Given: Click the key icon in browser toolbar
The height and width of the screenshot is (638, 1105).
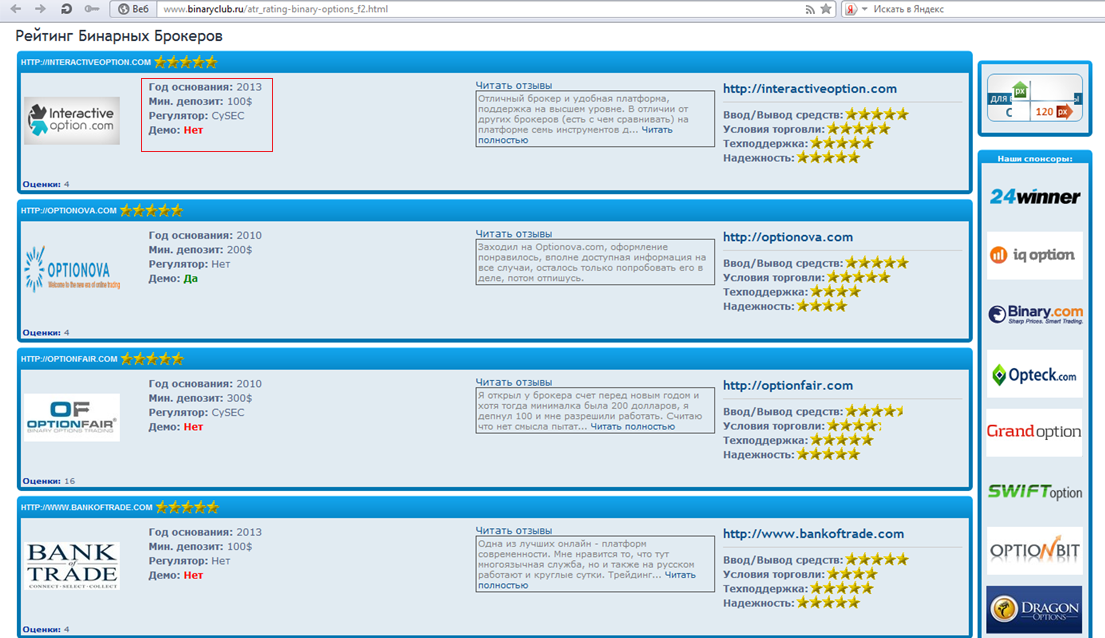Looking at the screenshot, I should [92, 9].
